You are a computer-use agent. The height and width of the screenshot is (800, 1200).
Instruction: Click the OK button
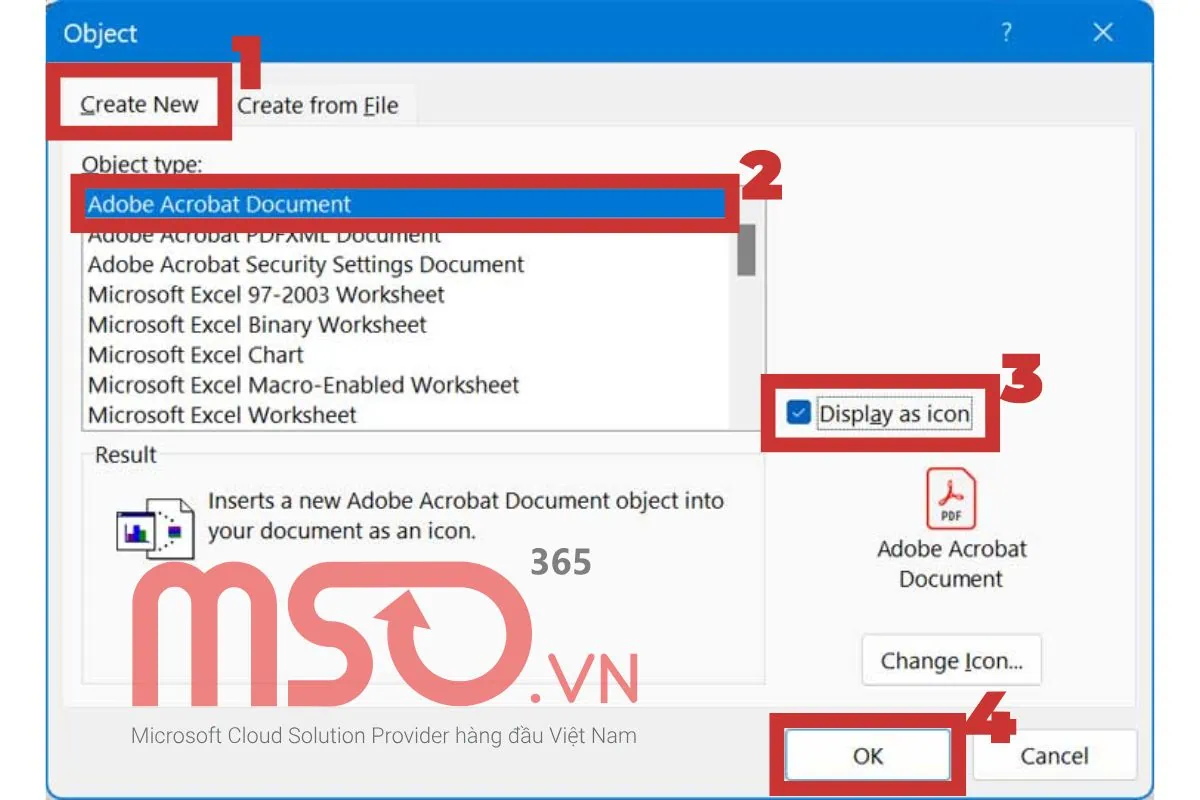point(868,756)
